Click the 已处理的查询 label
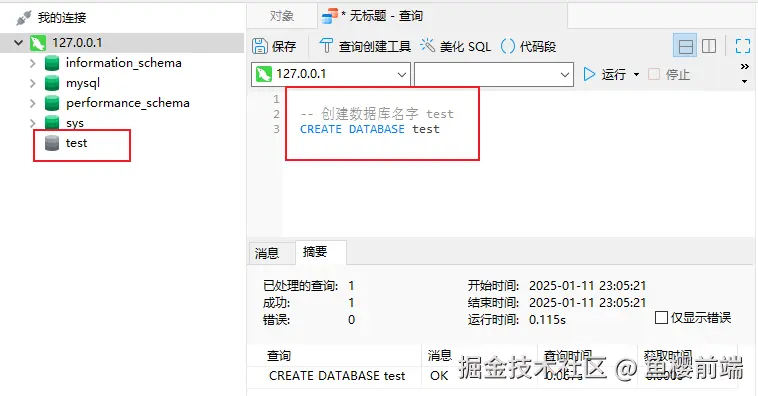 300,286
